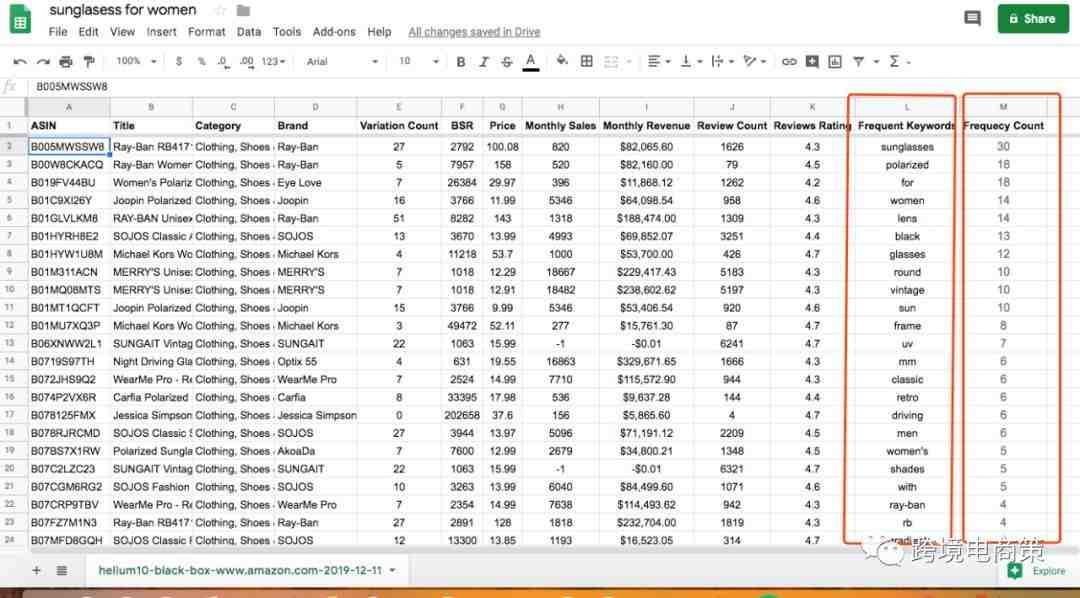Click the green Share button
The width and height of the screenshot is (1080, 598).
1032,19
